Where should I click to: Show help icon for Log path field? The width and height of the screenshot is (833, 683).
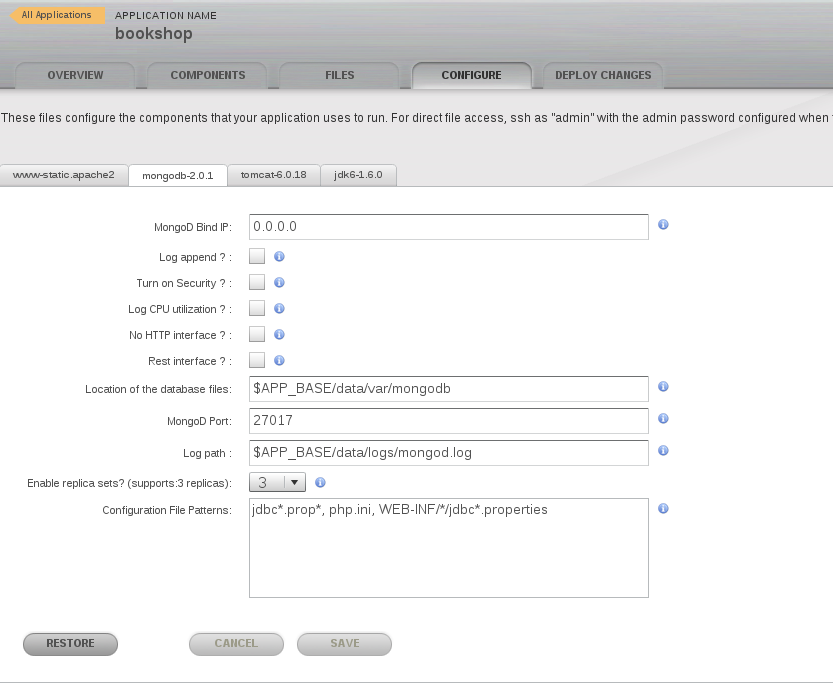(663, 451)
